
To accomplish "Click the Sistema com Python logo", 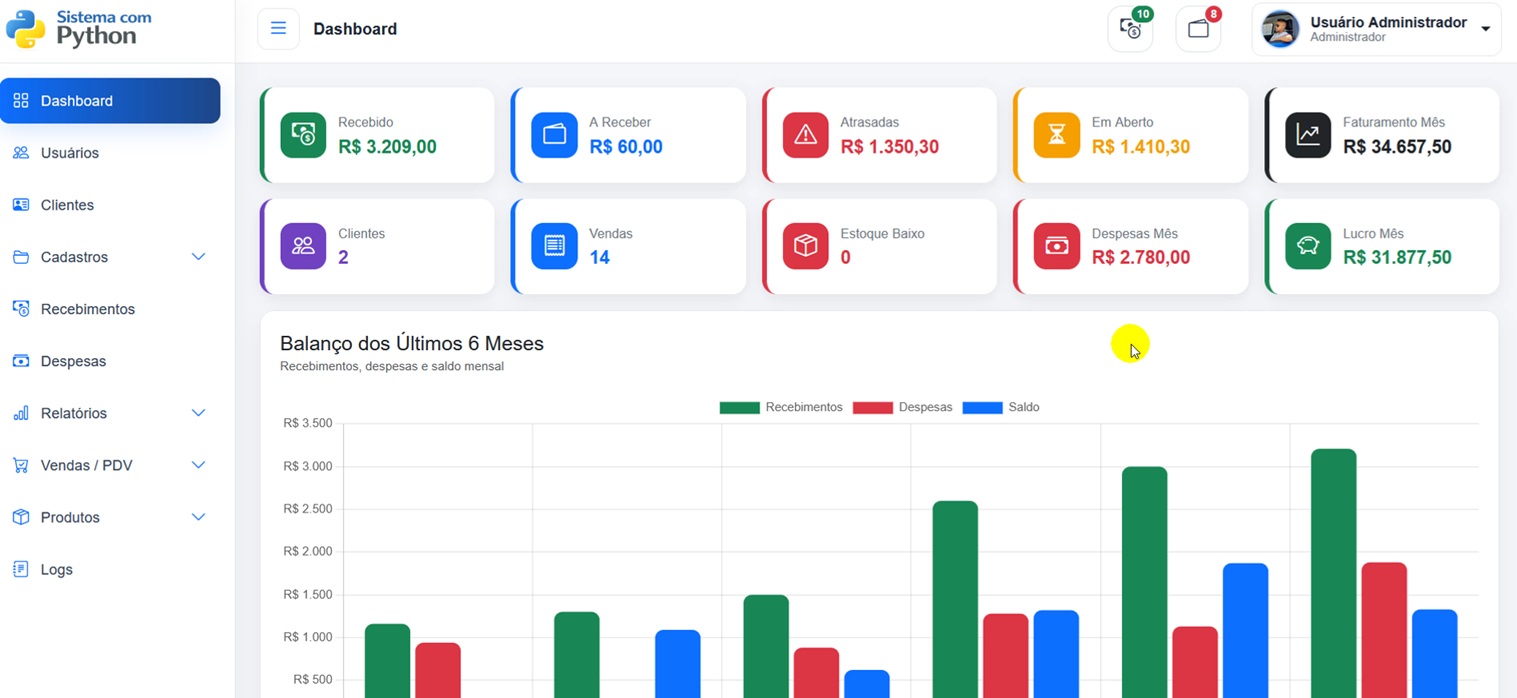I will pyautogui.click(x=79, y=29).
